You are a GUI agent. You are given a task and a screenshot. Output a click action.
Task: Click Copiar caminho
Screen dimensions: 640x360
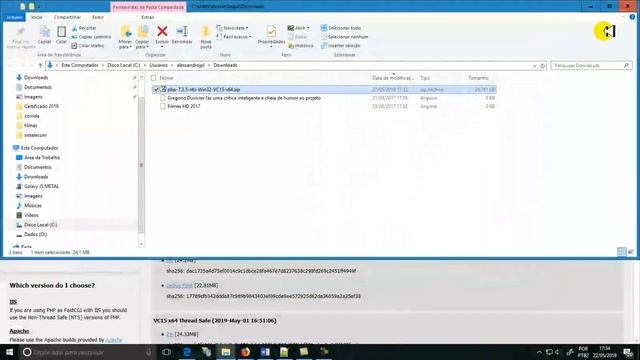point(91,37)
